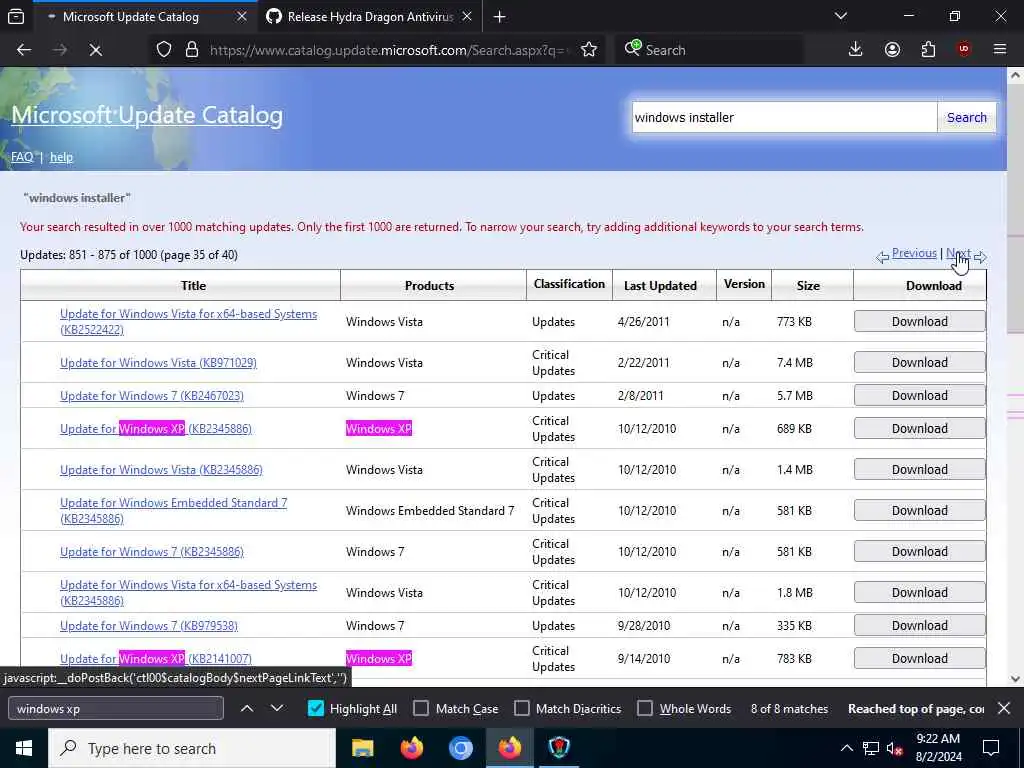Download Update for Windows XP KB2345886
This screenshot has height=768, width=1024.
(920, 428)
